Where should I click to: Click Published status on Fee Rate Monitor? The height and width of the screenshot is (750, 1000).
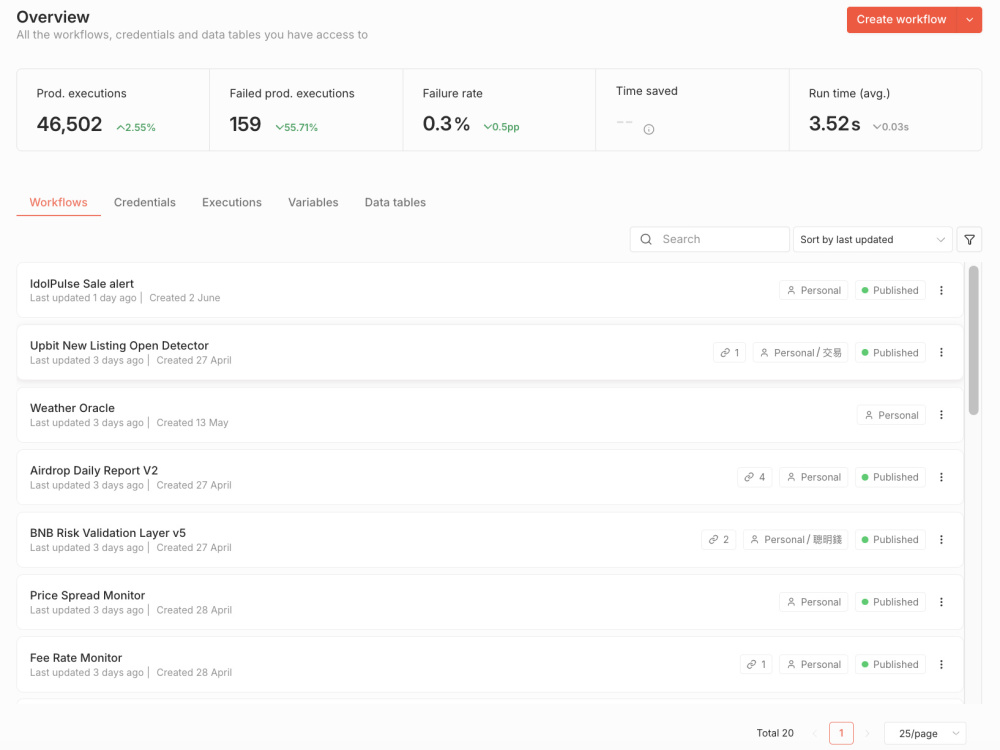tap(890, 665)
